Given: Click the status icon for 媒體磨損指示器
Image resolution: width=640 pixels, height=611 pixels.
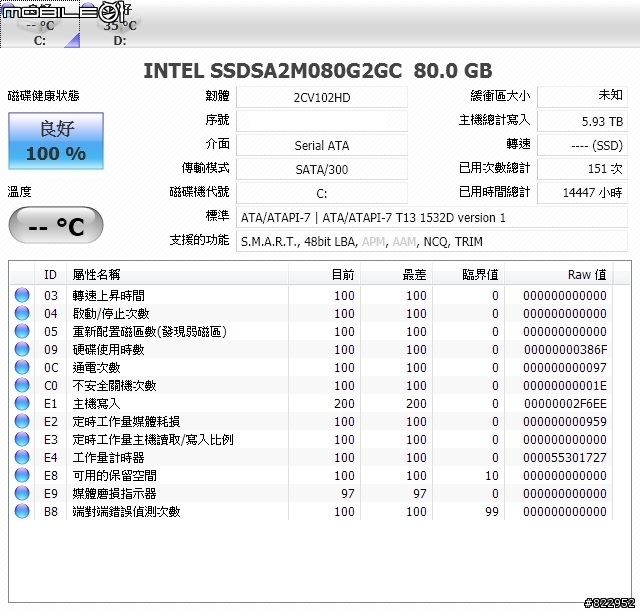Looking at the screenshot, I should [x=21, y=494].
